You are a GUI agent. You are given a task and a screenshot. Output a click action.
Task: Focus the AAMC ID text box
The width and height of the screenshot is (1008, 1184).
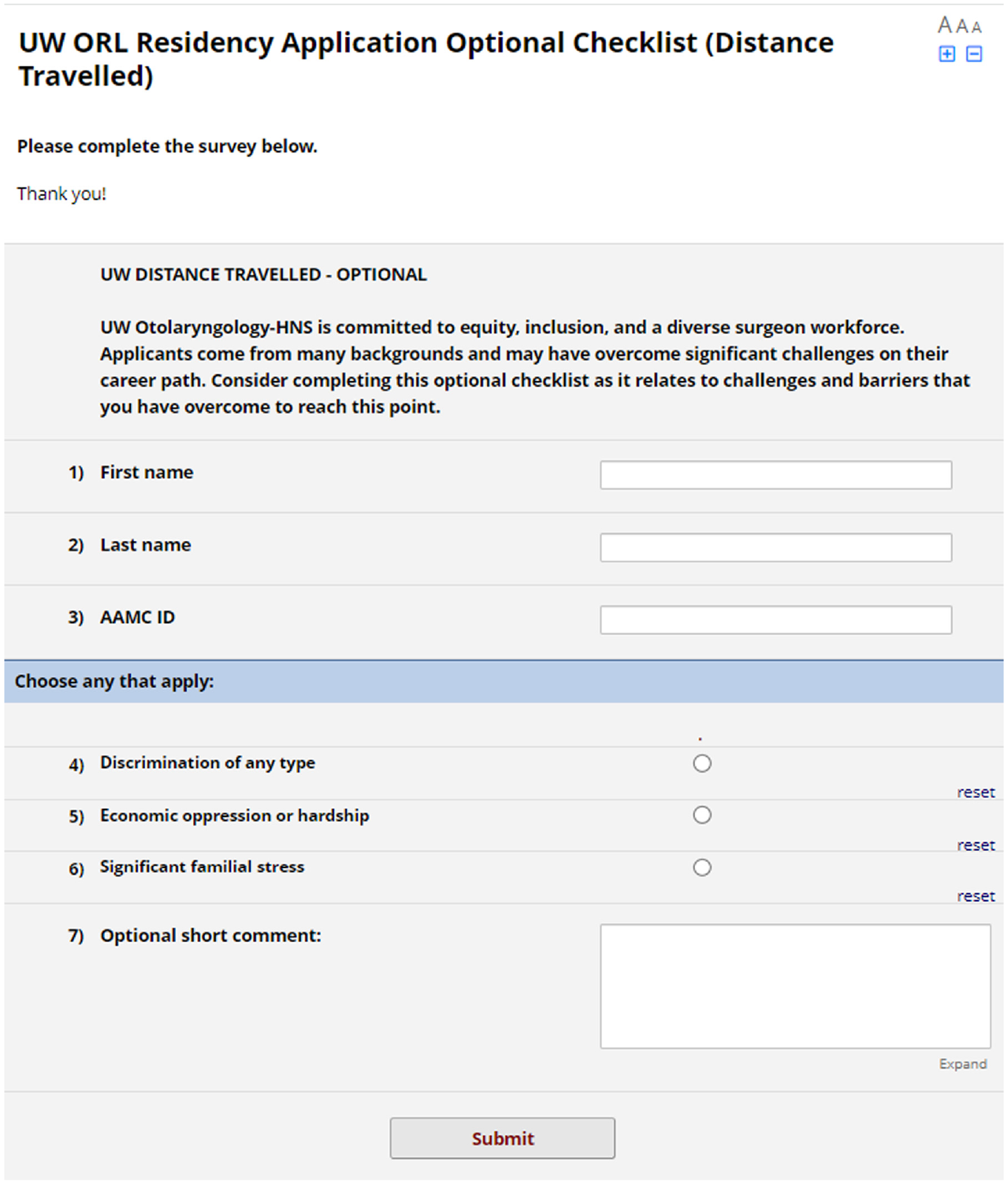click(776, 620)
